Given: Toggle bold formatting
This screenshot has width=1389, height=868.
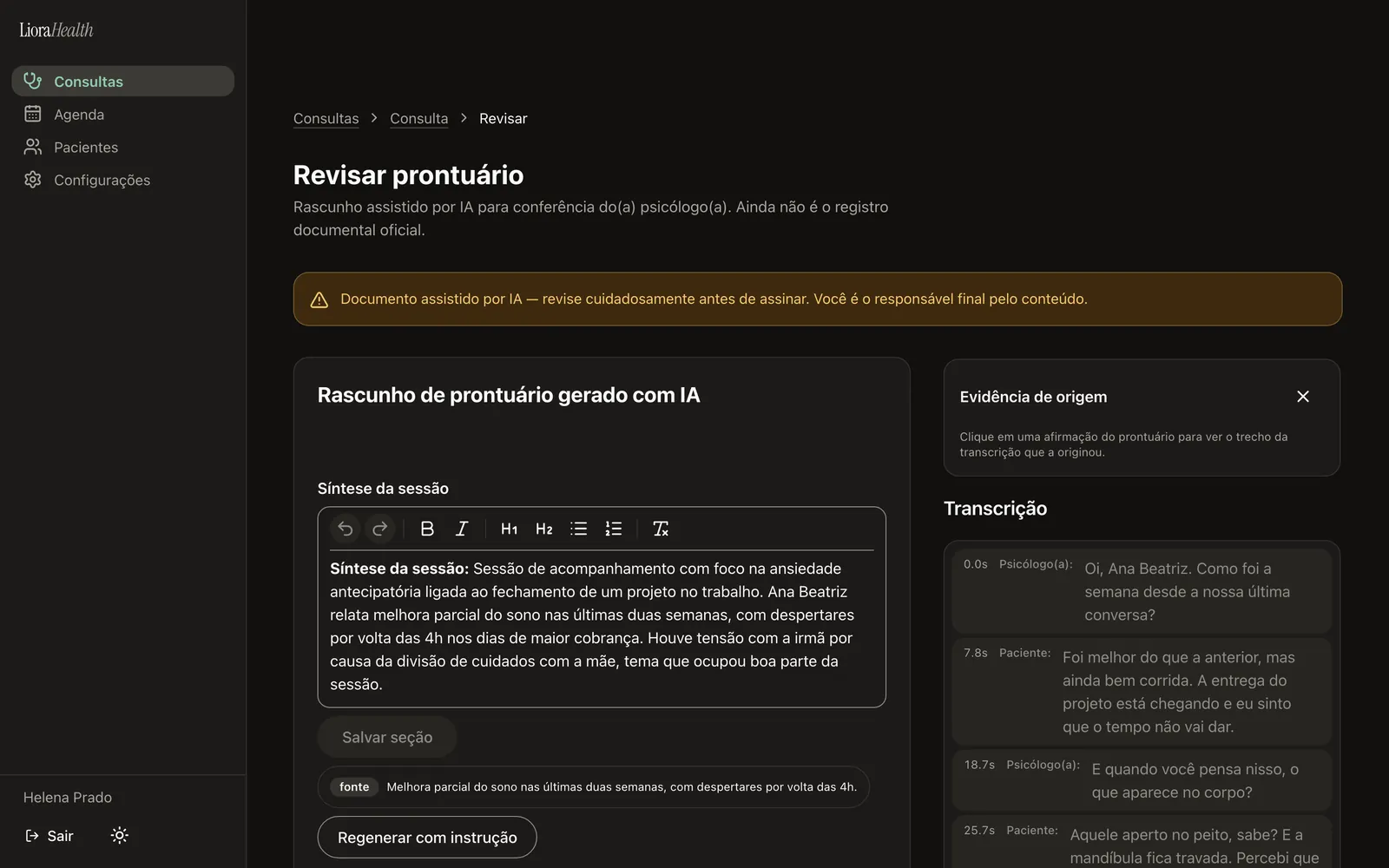Looking at the screenshot, I should click(427, 529).
